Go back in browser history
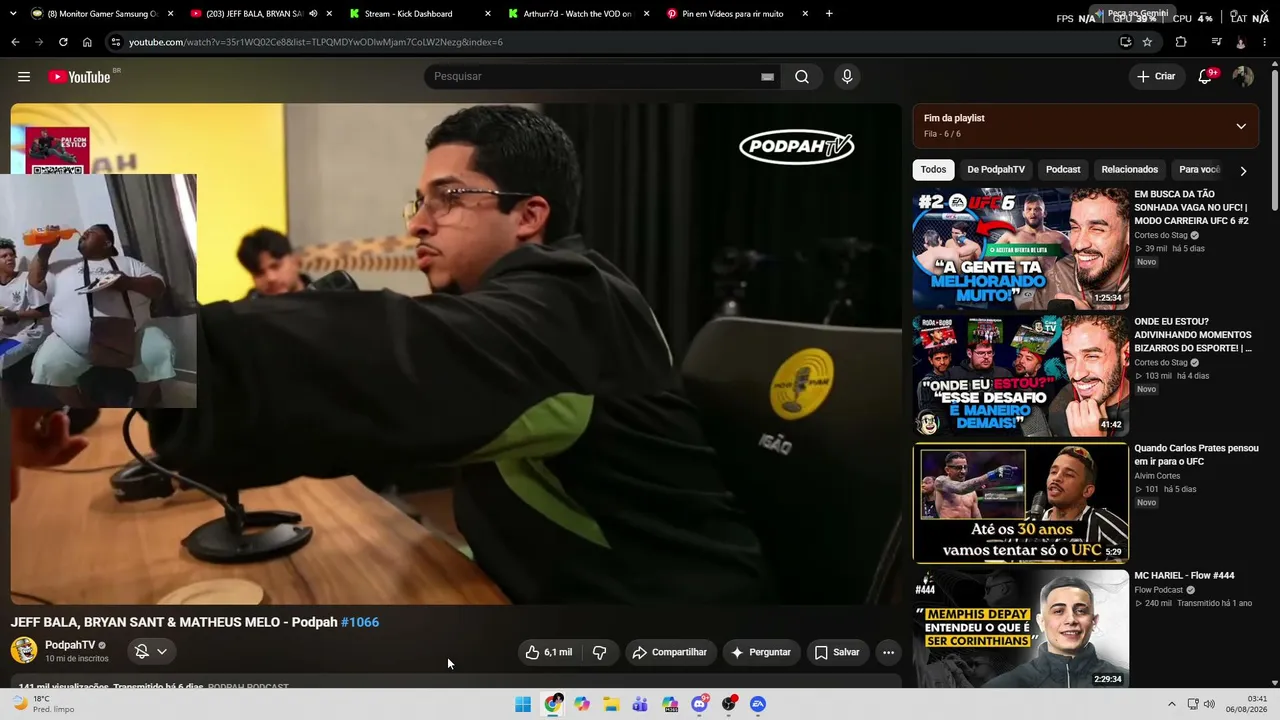This screenshot has width=1280, height=720. click(15, 42)
